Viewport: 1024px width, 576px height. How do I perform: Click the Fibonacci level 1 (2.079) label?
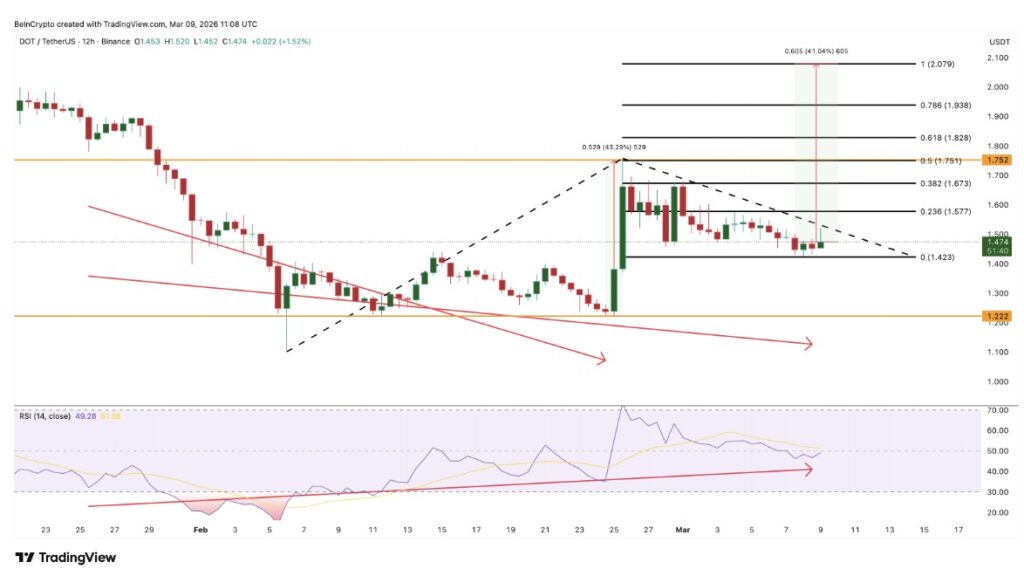[x=942, y=64]
